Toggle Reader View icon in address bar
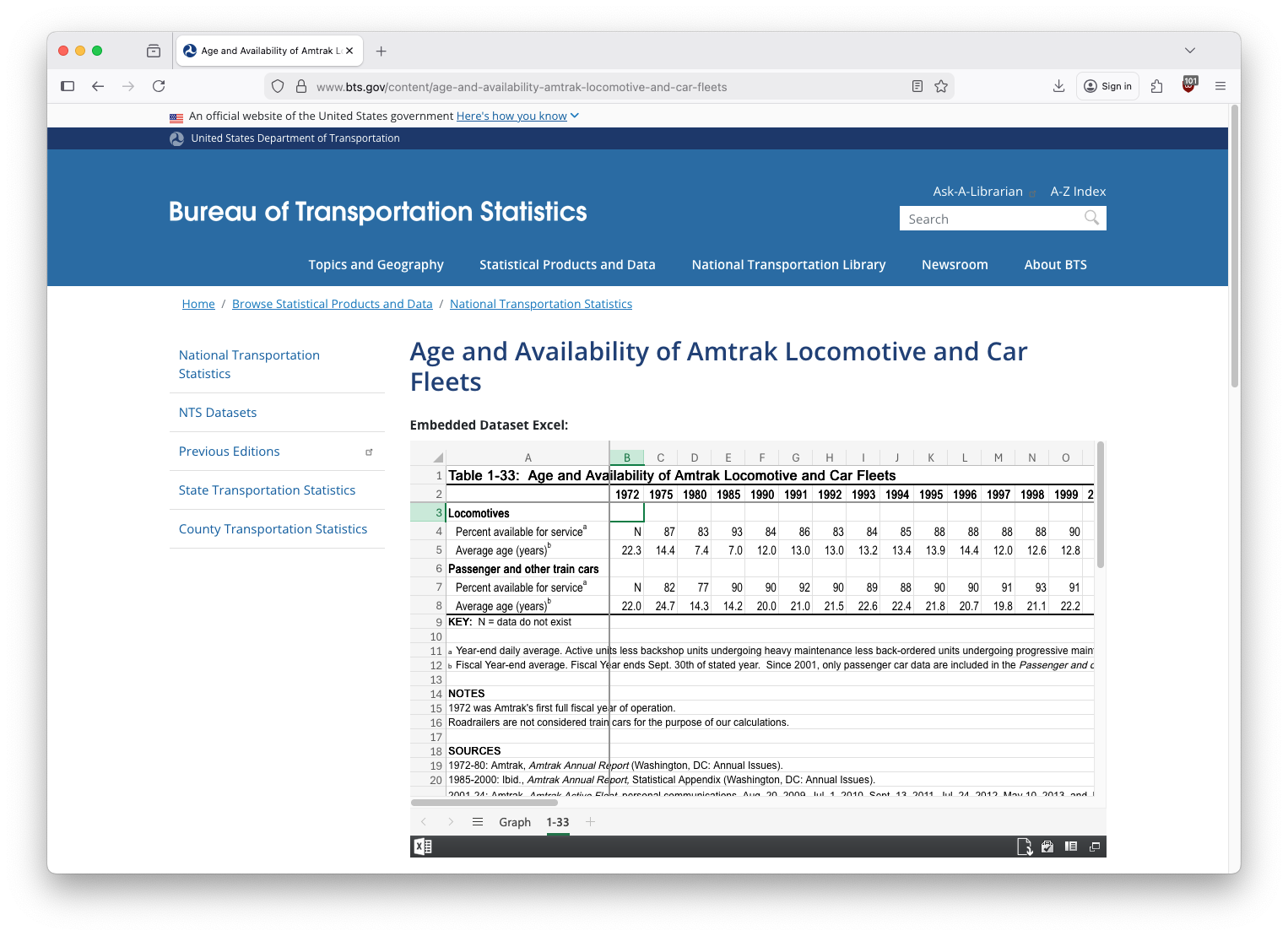 tap(917, 86)
